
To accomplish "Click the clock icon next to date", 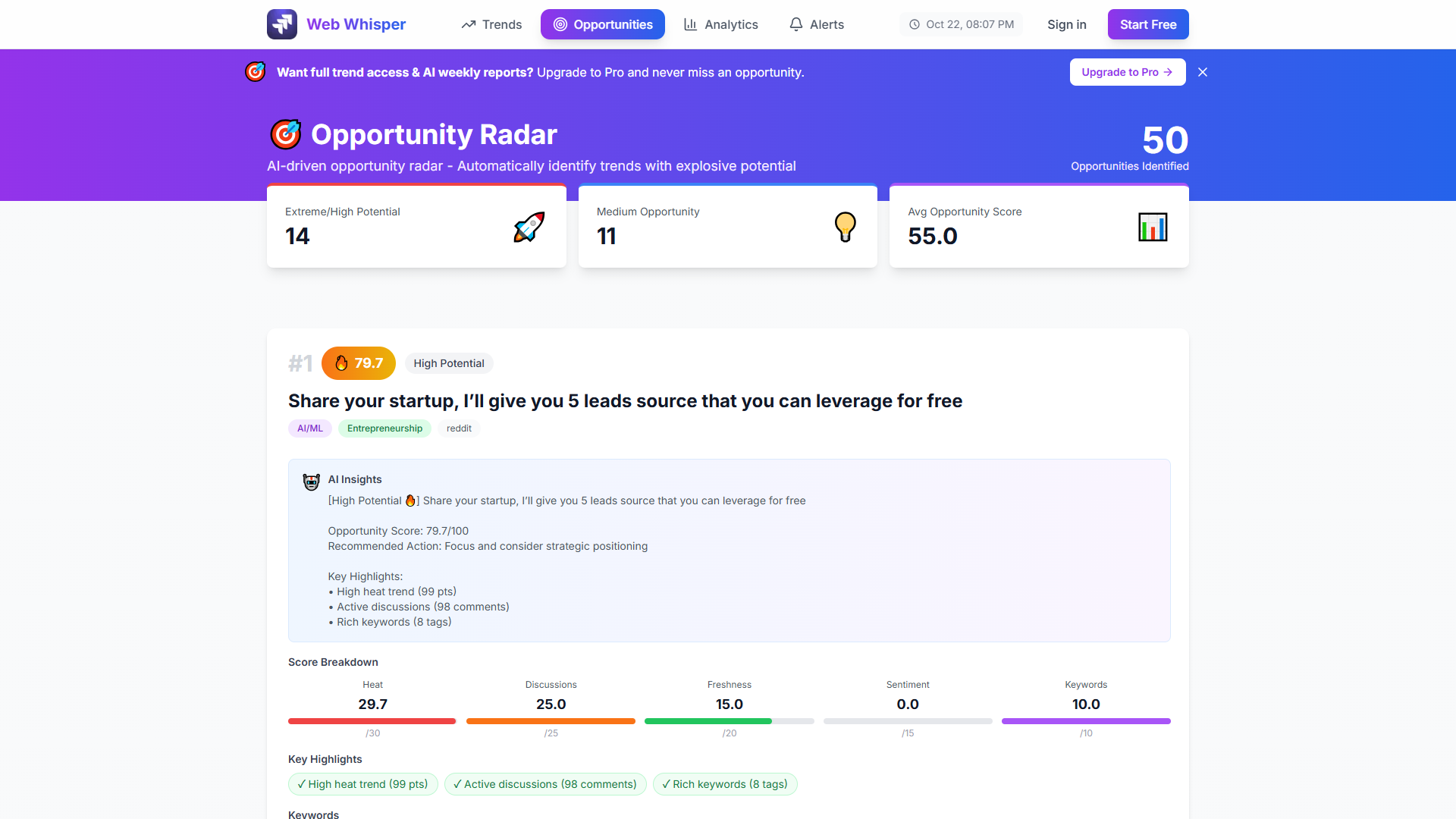I will coord(915,24).
